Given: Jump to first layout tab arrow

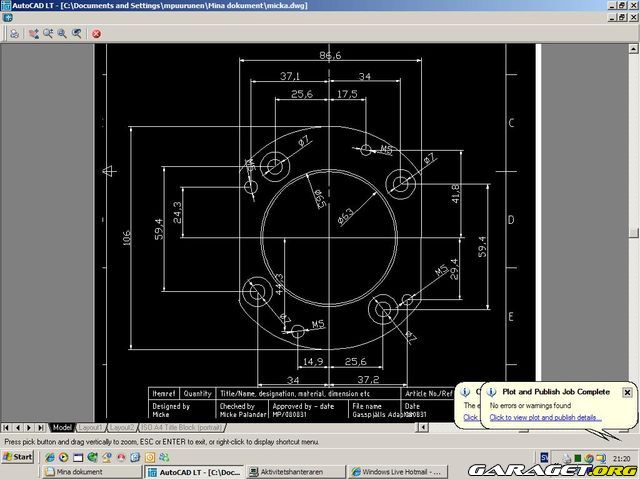Looking at the screenshot, I should pyautogui.click(x=5, y=427).
